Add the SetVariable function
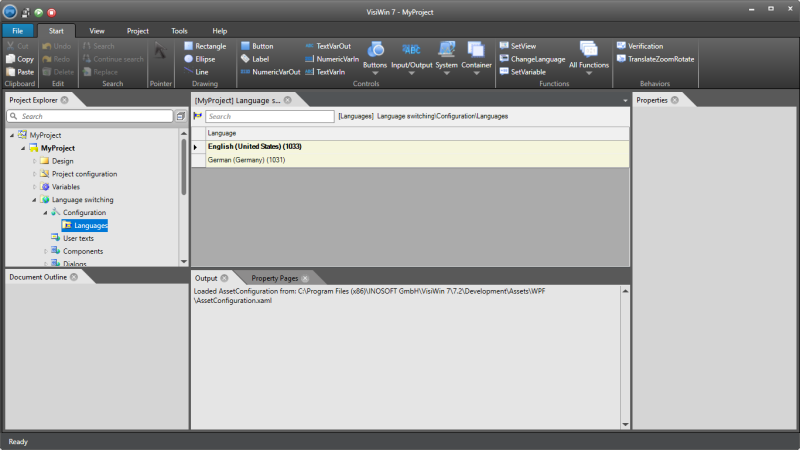This screenshot has height=450, width=800. [522, 72]
